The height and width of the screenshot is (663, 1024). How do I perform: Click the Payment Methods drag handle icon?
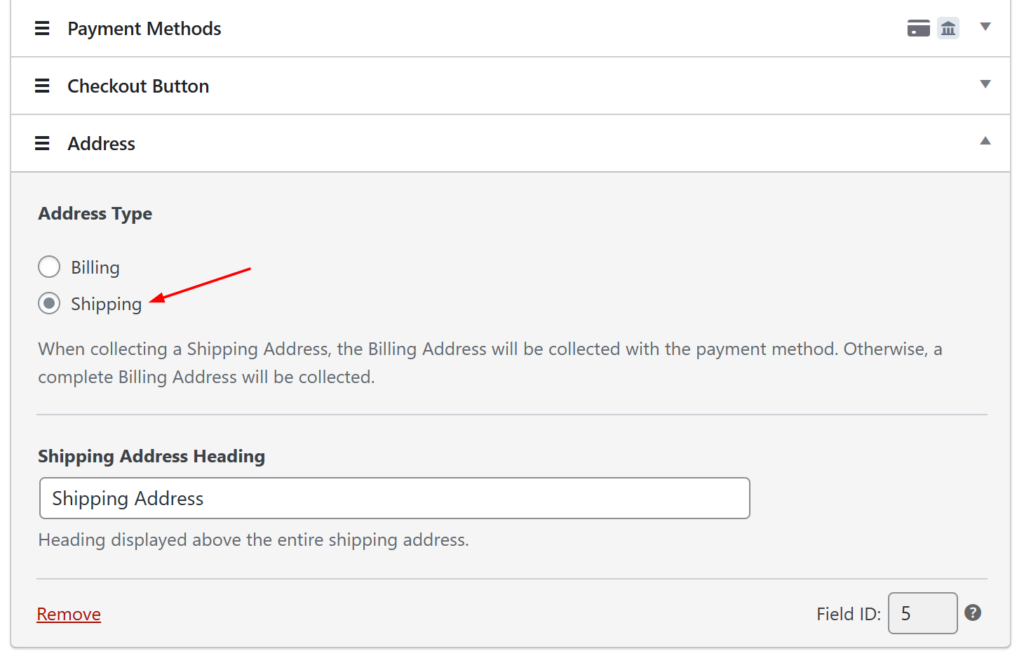(x=42, y=29)
